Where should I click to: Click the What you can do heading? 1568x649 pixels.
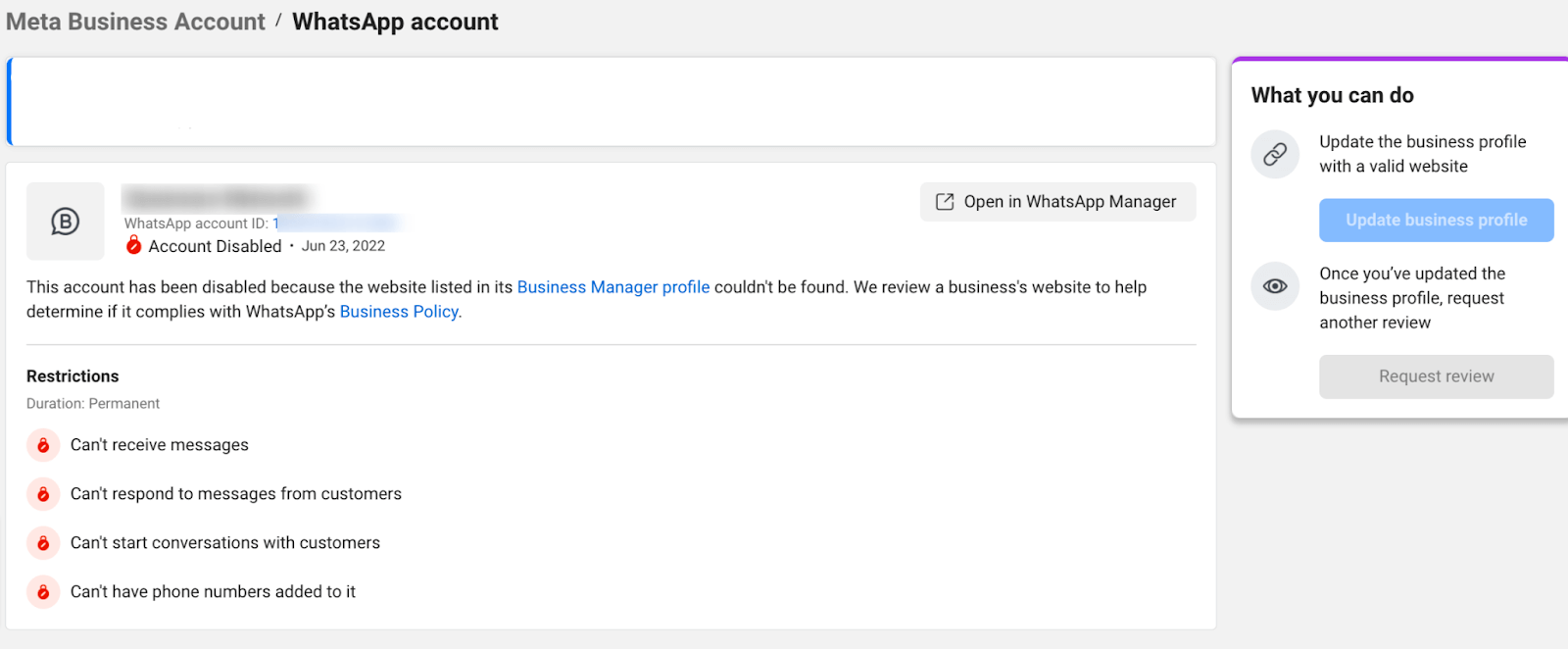(x=1332, y=95)
